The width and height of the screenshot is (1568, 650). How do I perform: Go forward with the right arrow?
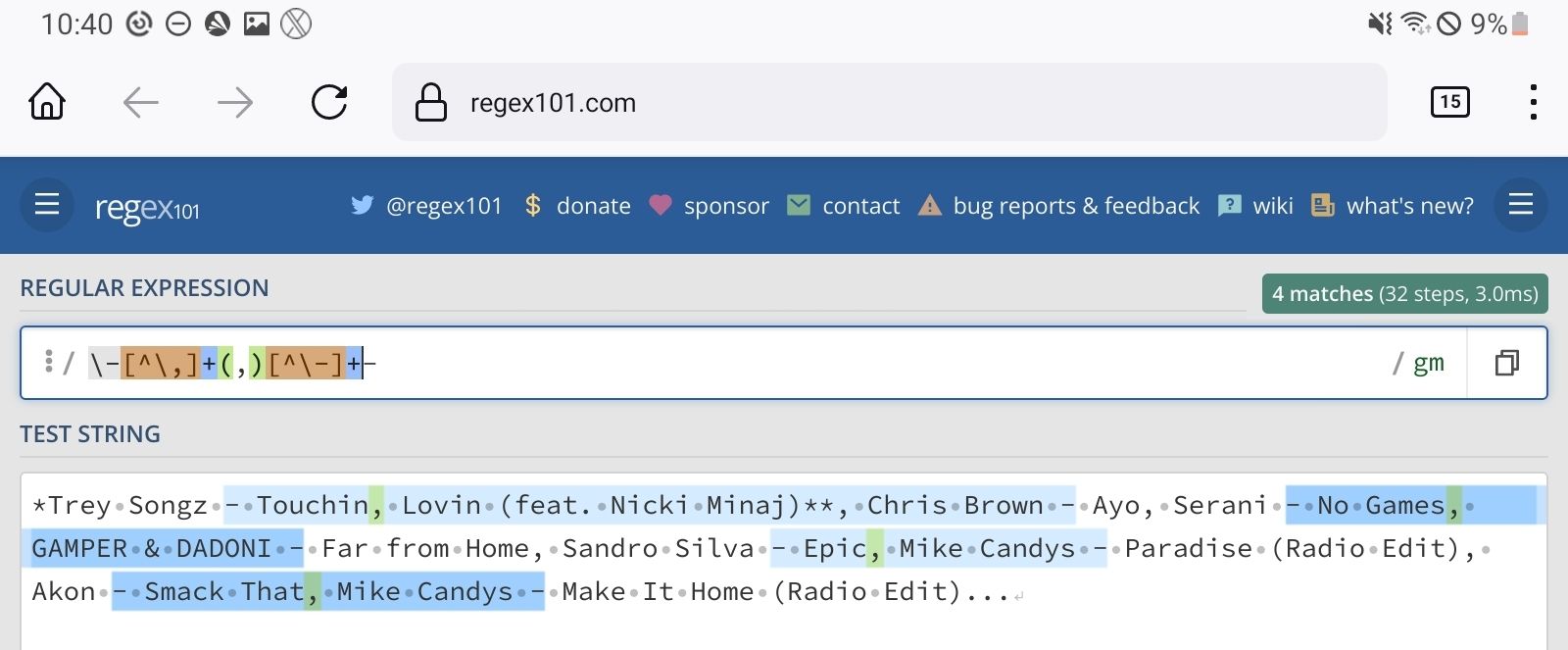[235, 102]
